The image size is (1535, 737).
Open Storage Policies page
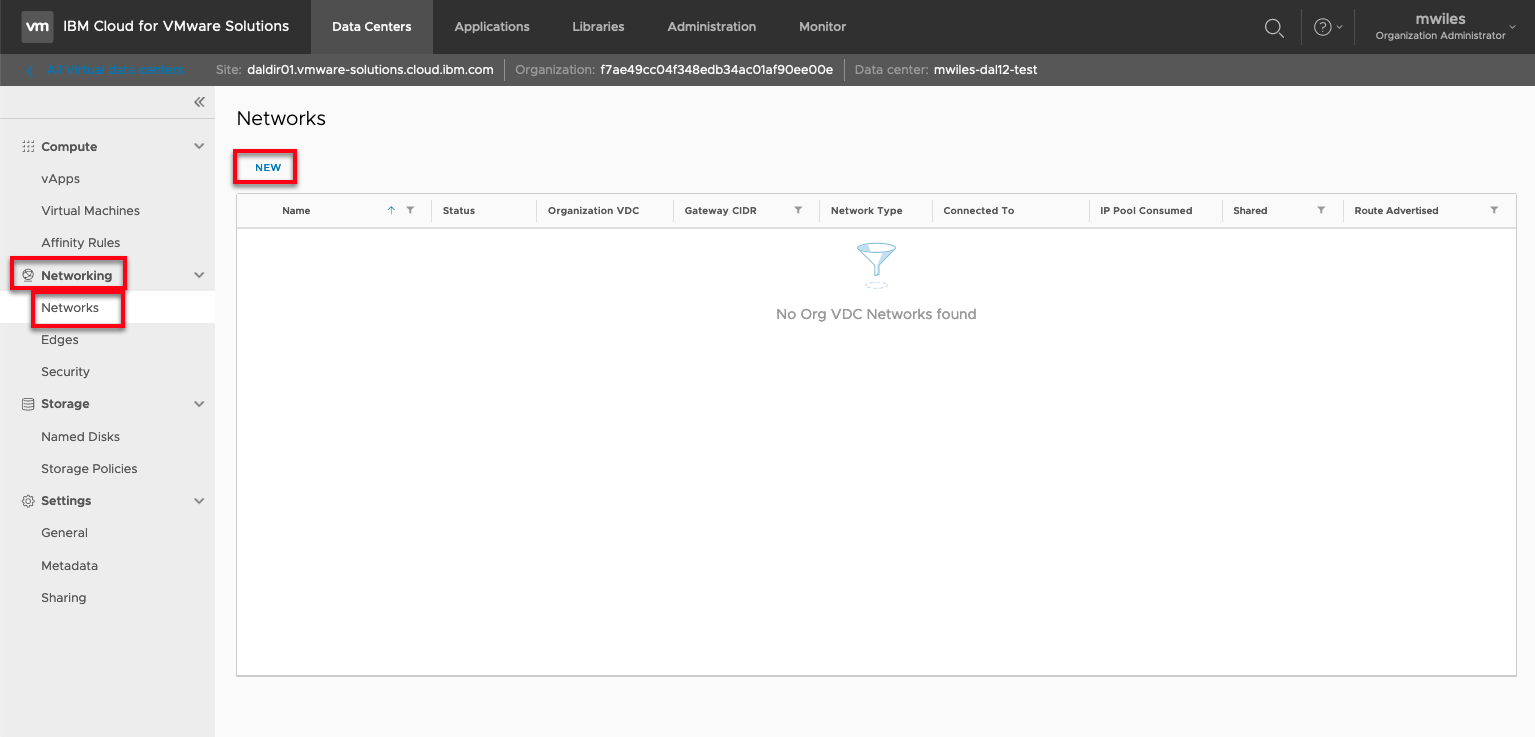click(89, 469)
